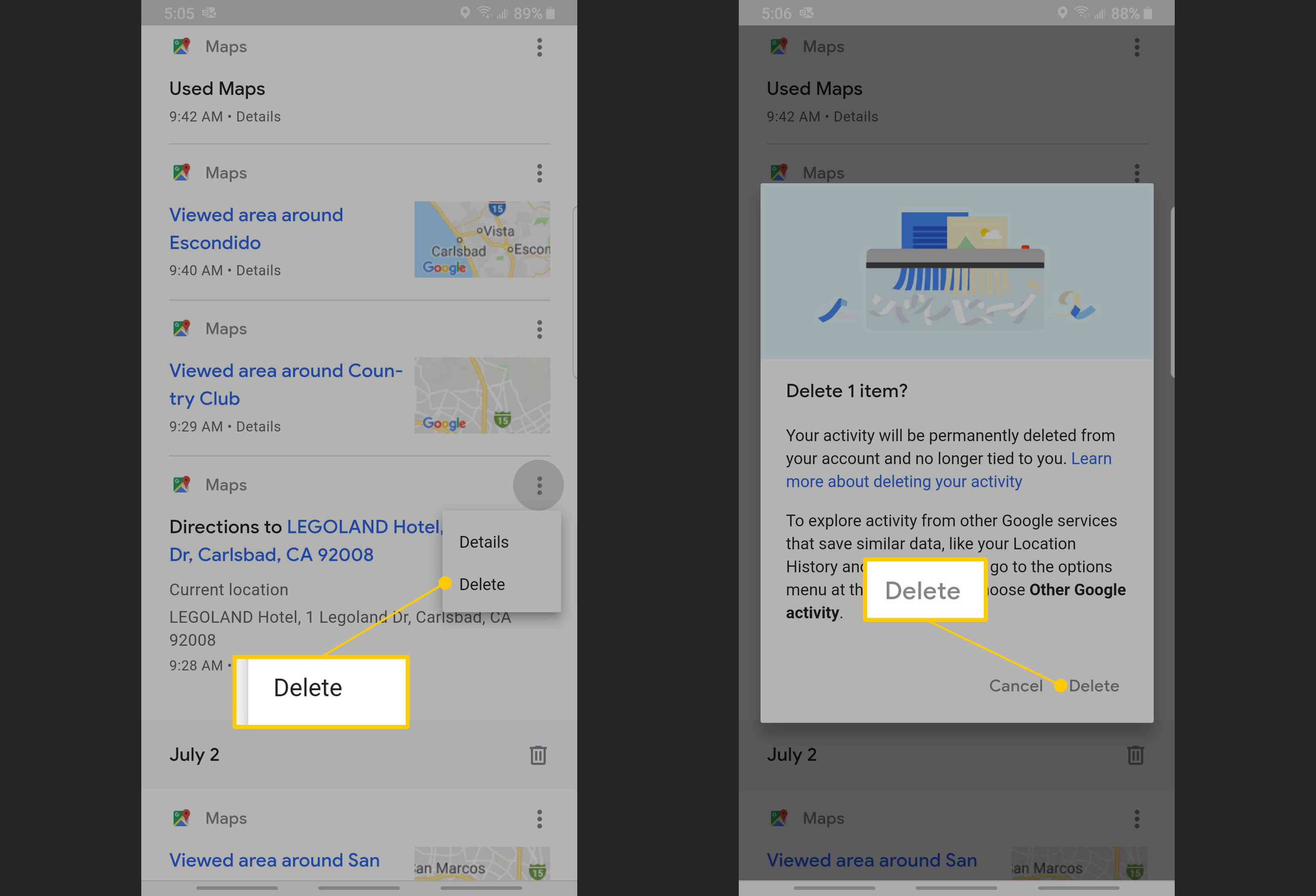Select Details from the context menu
This screenshot has height=896, width=1316.
point(484,541)
